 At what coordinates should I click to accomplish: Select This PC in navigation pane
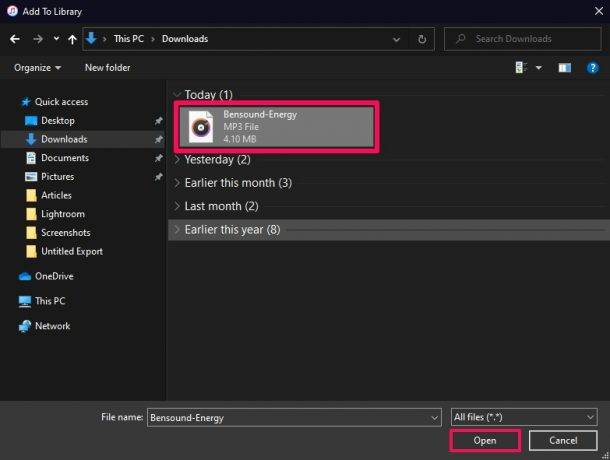pyautogui.click(x=50, y=301)
